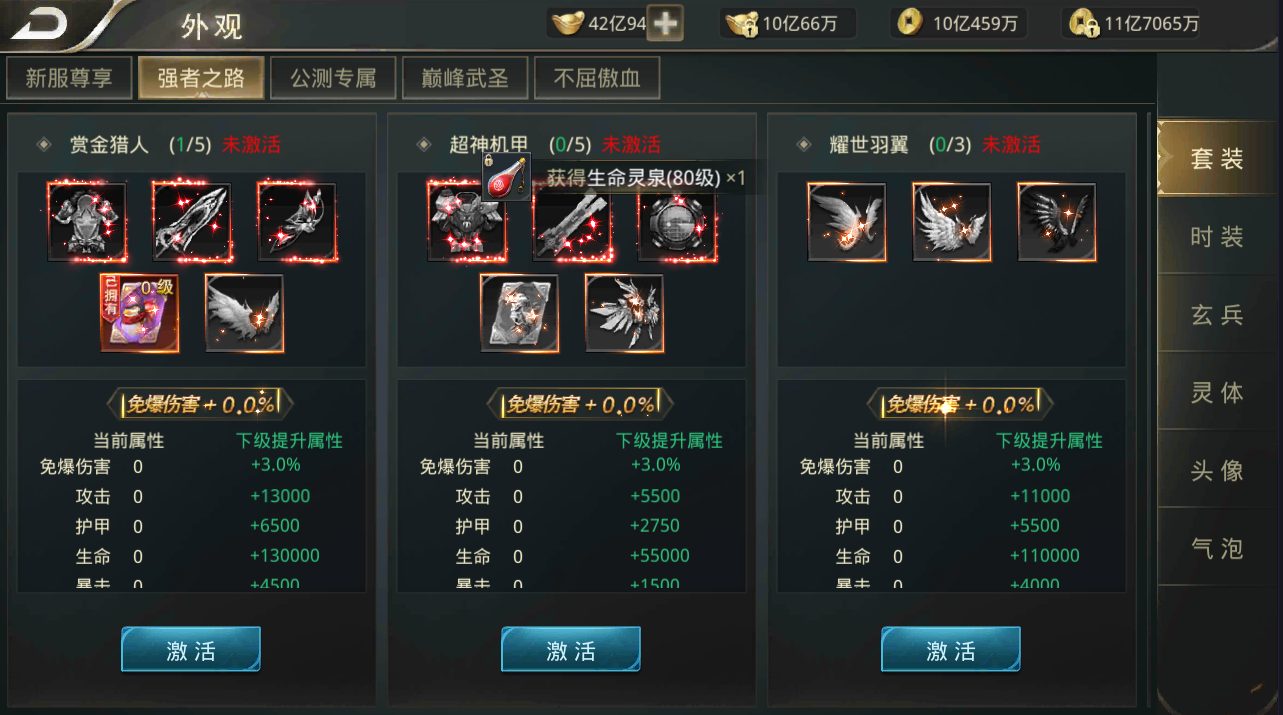Choose the mecha wings icon in 超神机甲
The height and width of the screenshot is (715, 1283).
click(625, 313)
